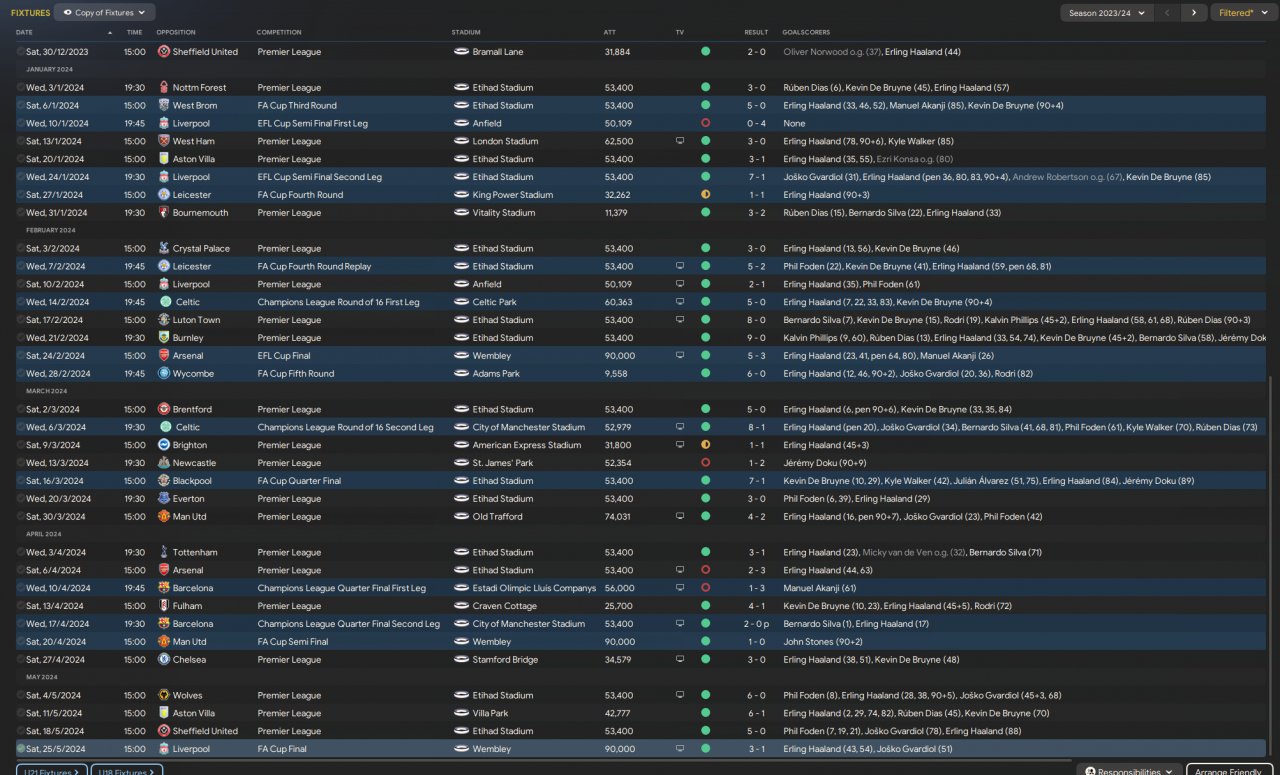Click the Luton Town club badge
Viewport: 1280px width, 775px height.
click(164, 320)
